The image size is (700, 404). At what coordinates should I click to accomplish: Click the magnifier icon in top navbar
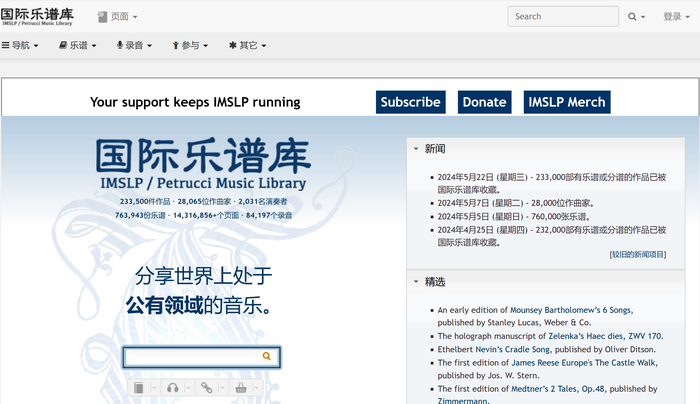pos(632,16)
